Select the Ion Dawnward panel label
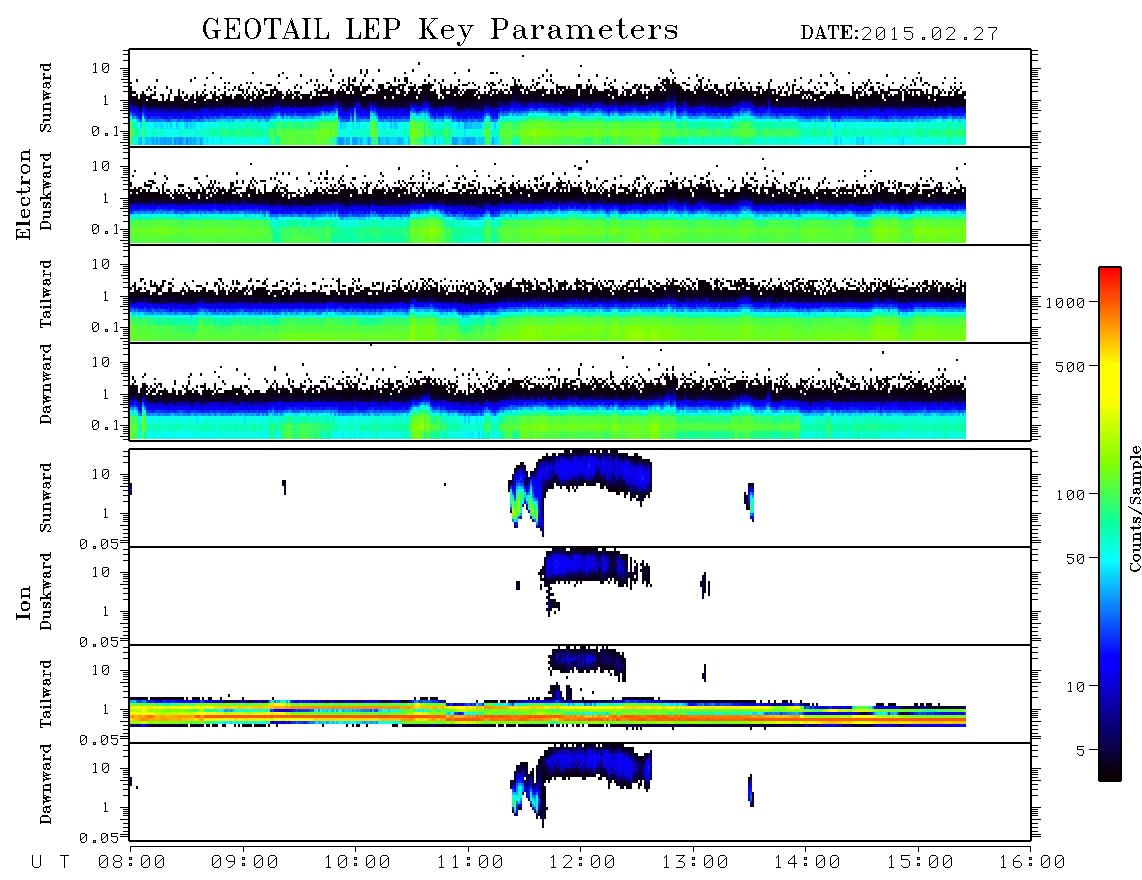Viewport: 1142px width, 880px height. pos(46,784)
